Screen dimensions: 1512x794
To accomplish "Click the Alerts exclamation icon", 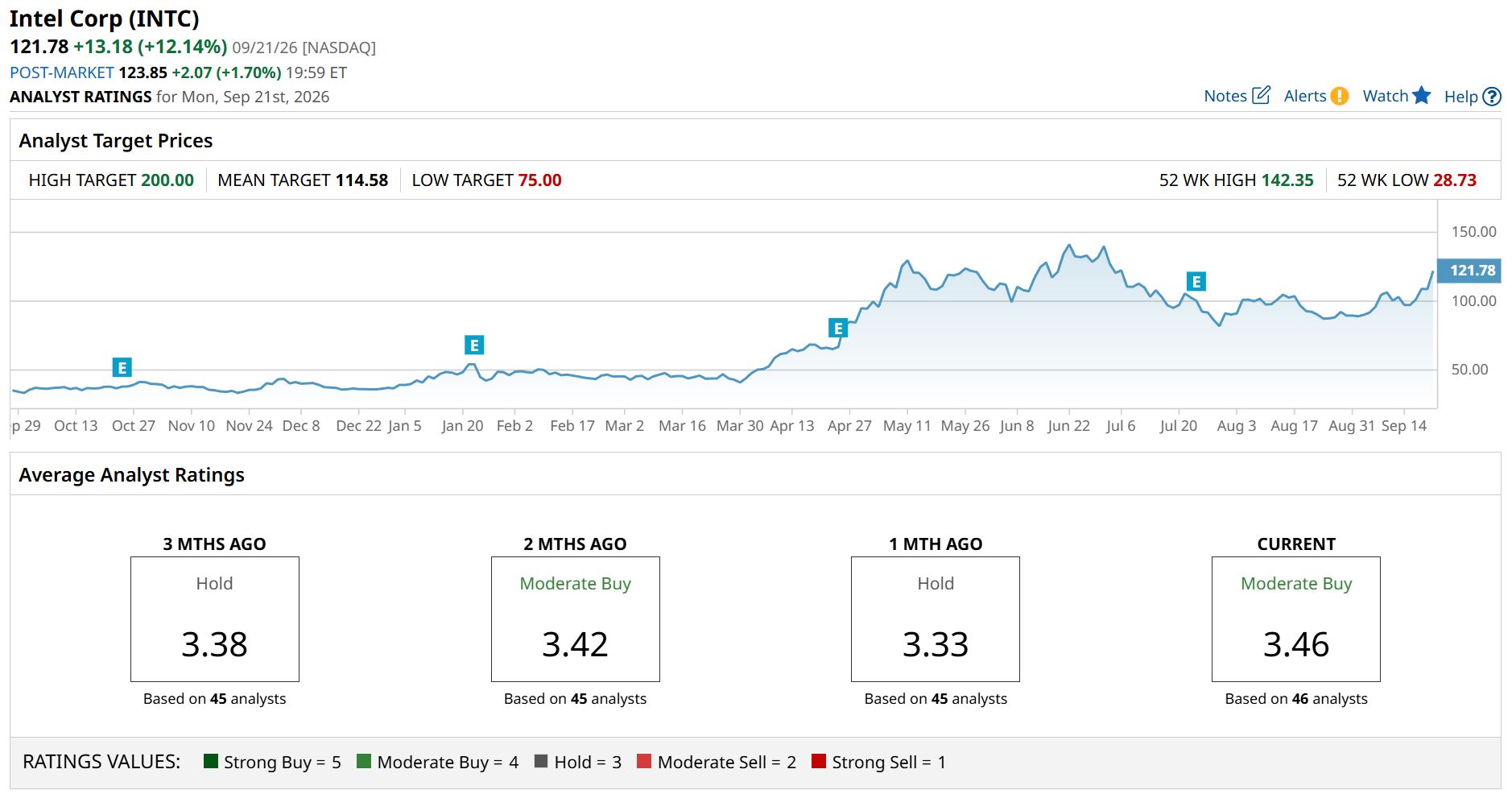I will pyautogui.click(x=1339, y=96).
